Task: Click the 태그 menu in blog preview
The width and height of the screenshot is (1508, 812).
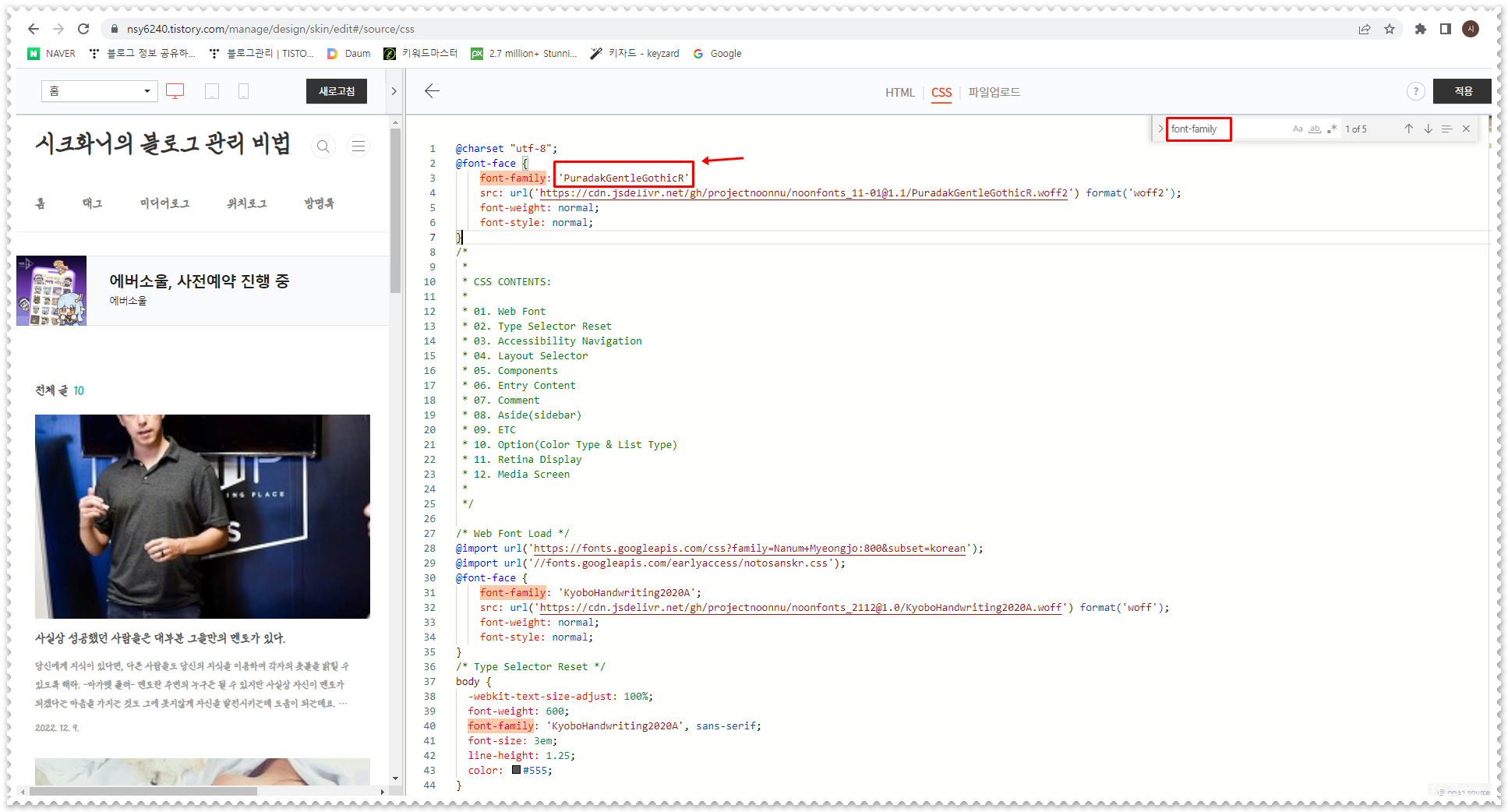Action: point(92,203)
